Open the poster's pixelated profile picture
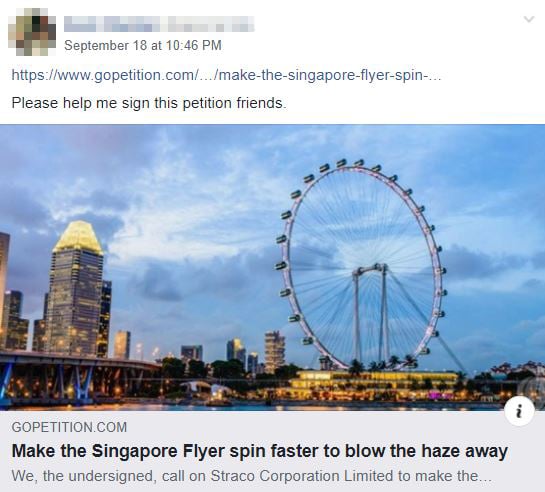 click(x=32, y=32)
